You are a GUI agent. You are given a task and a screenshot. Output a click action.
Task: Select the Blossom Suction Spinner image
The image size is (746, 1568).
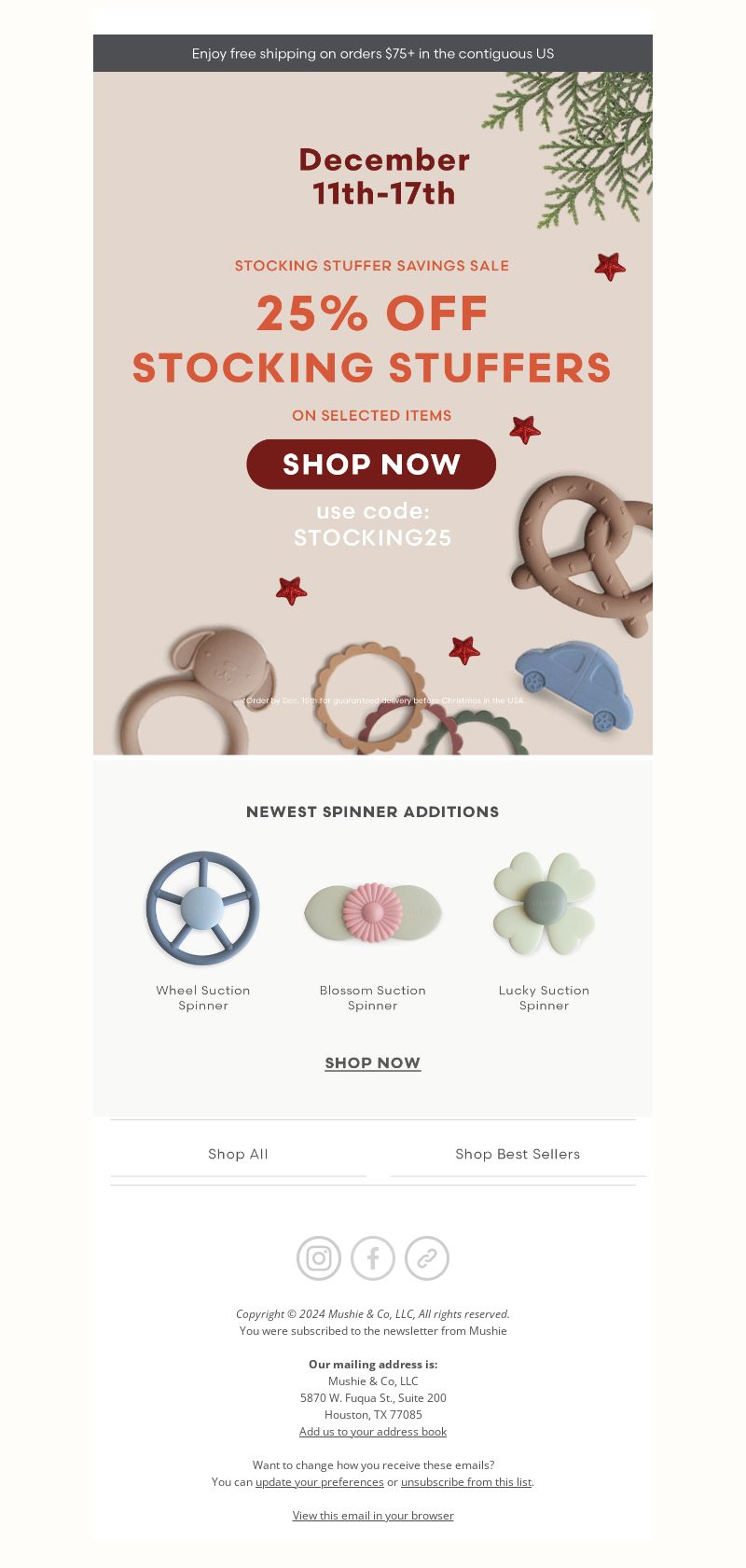[x=373, y=912]
